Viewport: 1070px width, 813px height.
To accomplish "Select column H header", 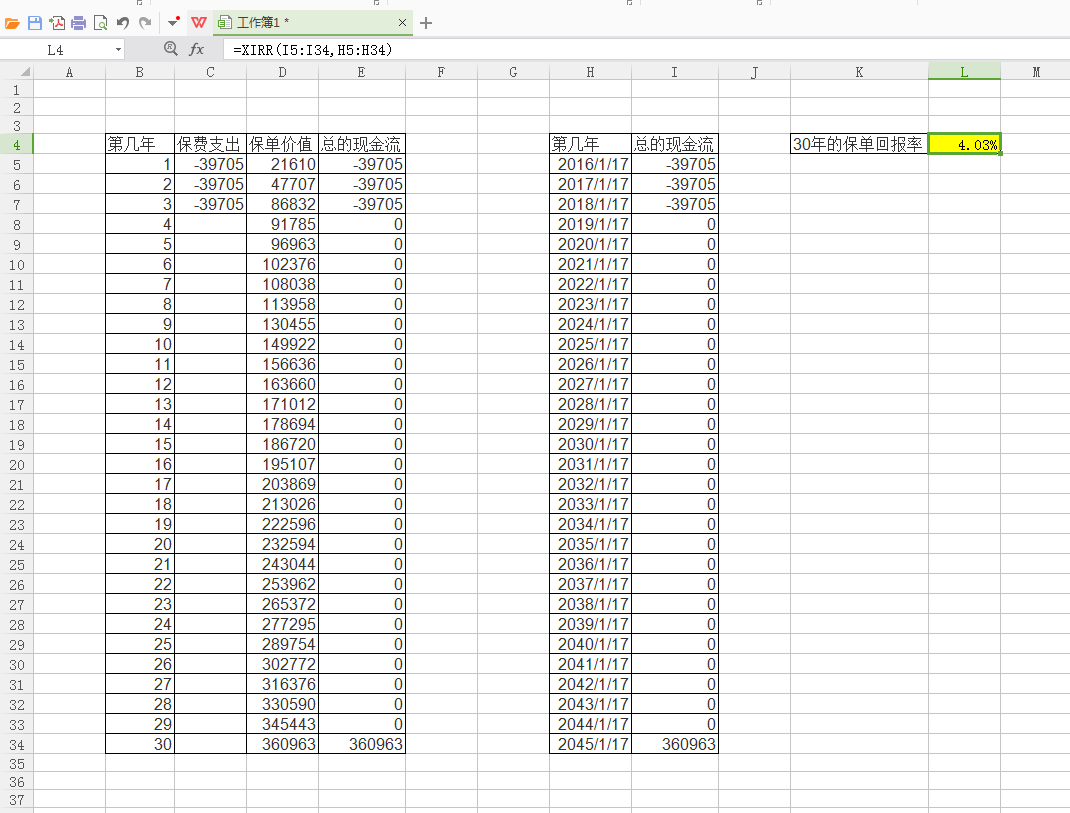I will tap(590, 72).
